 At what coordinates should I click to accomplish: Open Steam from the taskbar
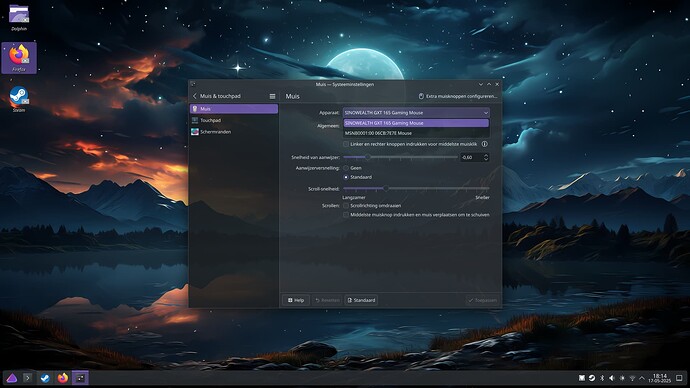[45, 378]
